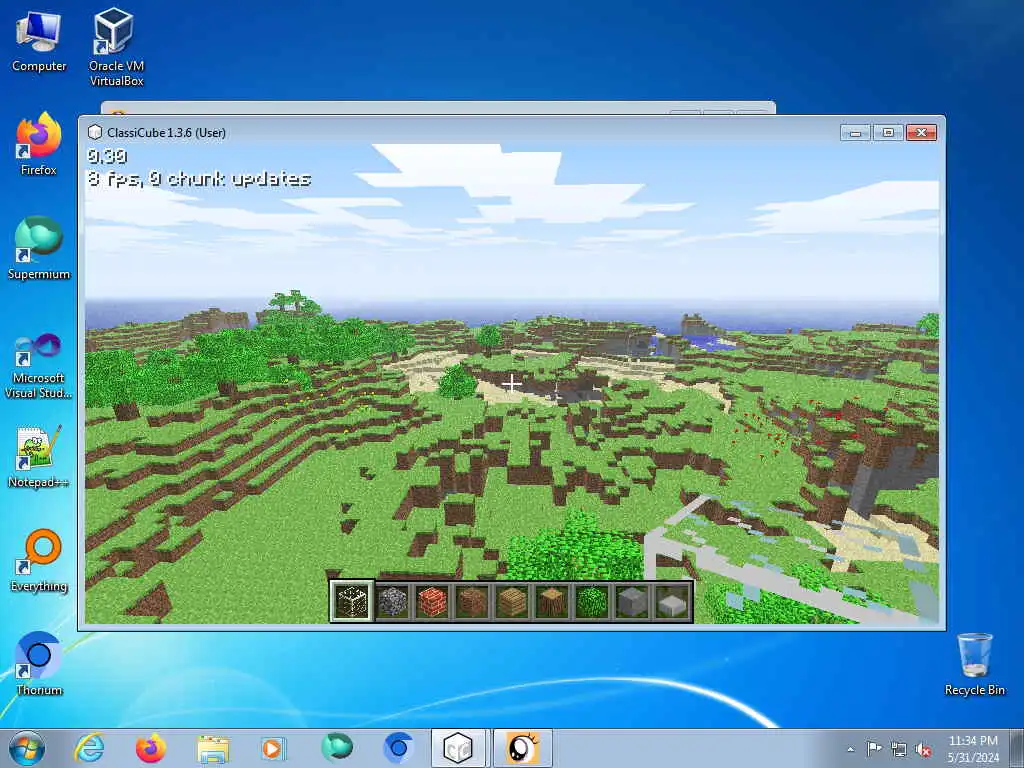Open the Computer desktop icon
The image size is (1024, 768).
(39, 42)
